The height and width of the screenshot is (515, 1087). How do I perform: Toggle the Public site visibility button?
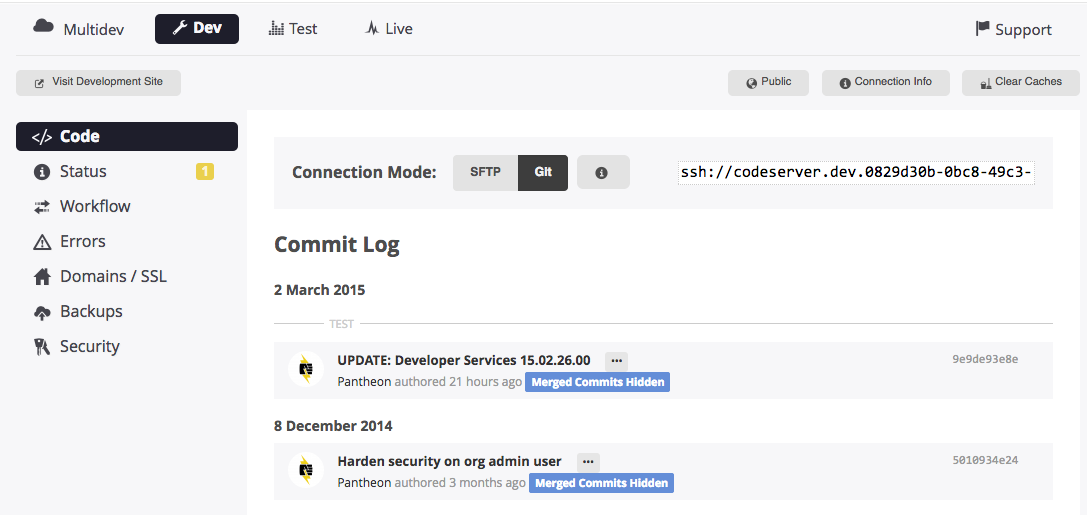click(768, 82)
